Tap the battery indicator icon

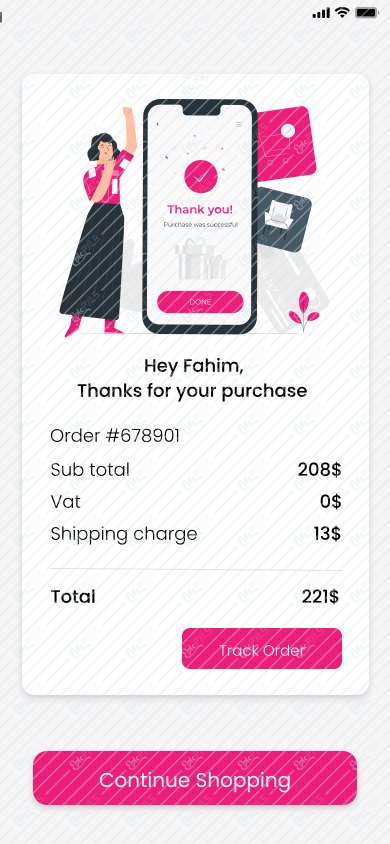pyautogui.click(x=366, y=13)
